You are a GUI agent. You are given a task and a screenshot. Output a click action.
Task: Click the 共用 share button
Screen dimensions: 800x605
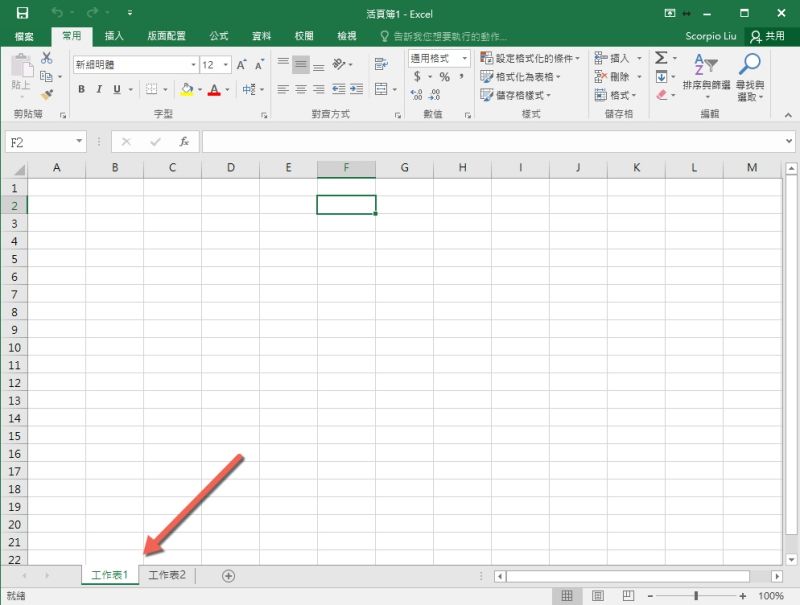point(767,36)
